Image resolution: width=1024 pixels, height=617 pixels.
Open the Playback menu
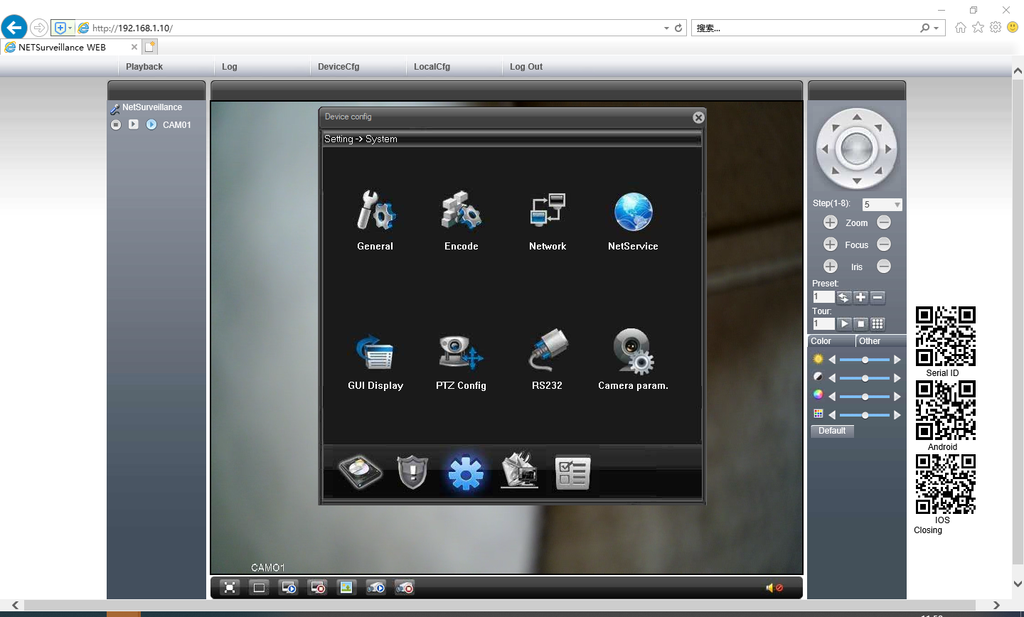(144, 67)
